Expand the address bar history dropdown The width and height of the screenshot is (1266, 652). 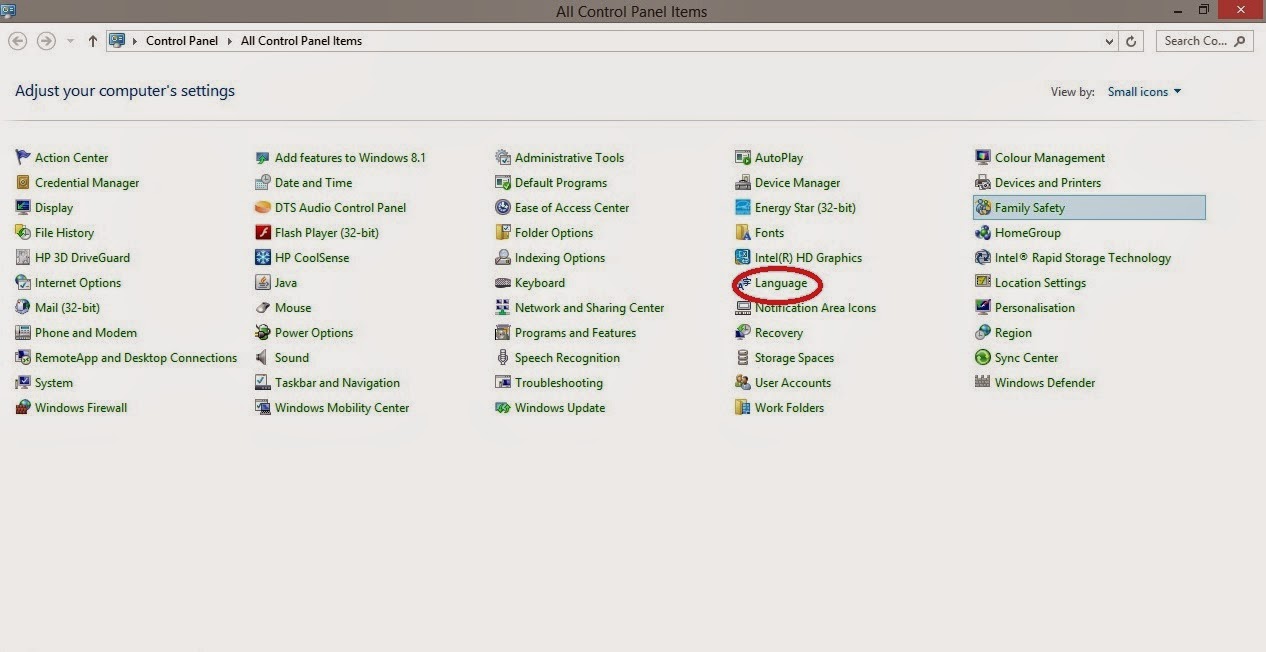point(1109,41)
